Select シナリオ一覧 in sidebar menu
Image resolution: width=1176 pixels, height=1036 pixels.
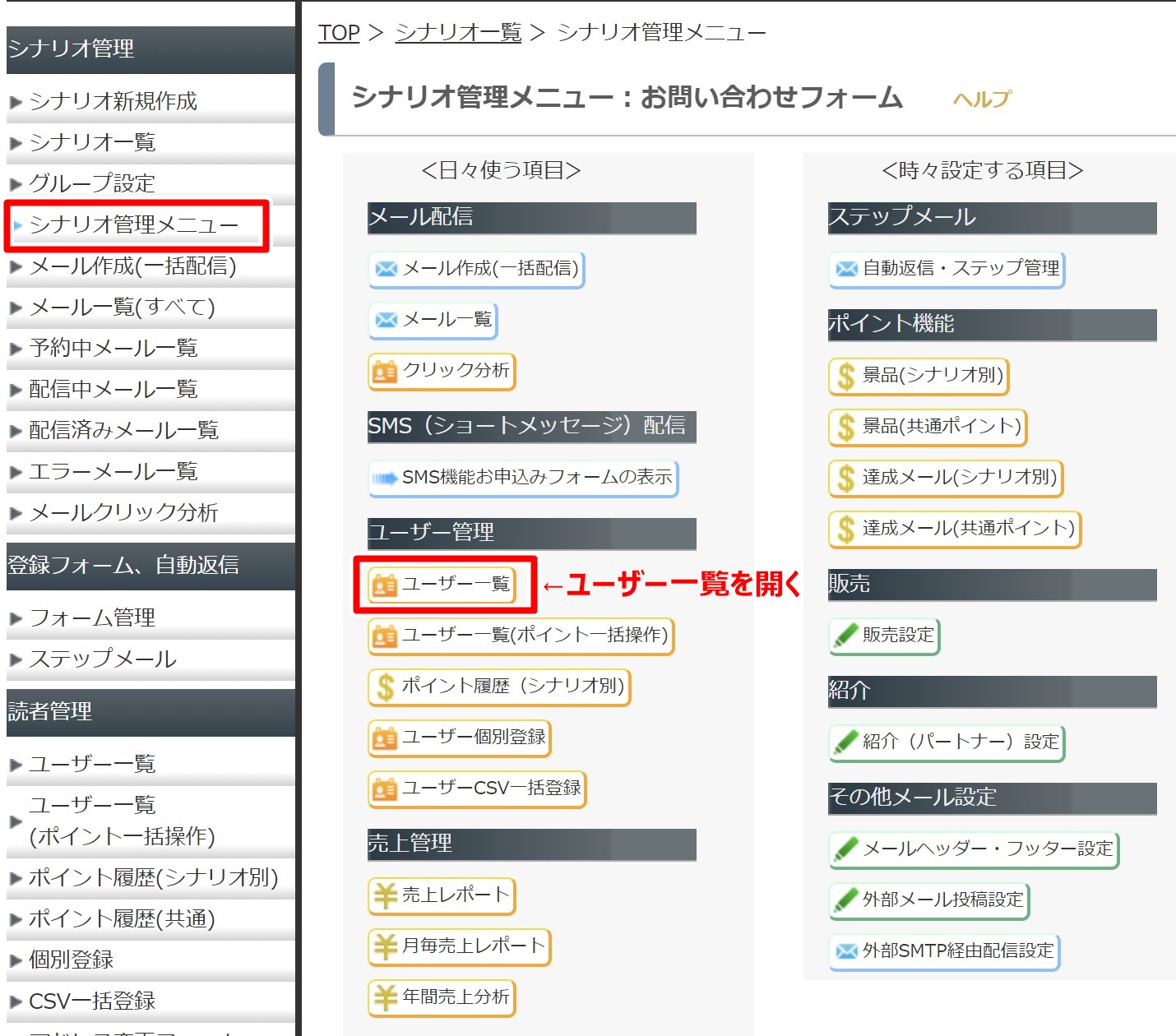point(92,142)
